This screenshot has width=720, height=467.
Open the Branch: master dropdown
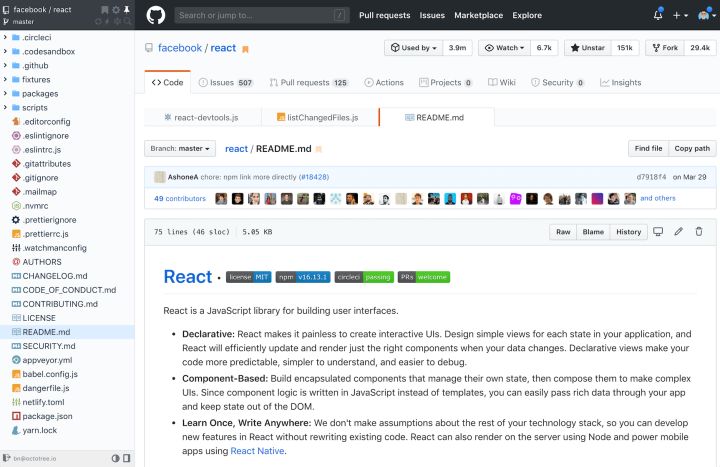pyautogui.click(x=180, y=148)
